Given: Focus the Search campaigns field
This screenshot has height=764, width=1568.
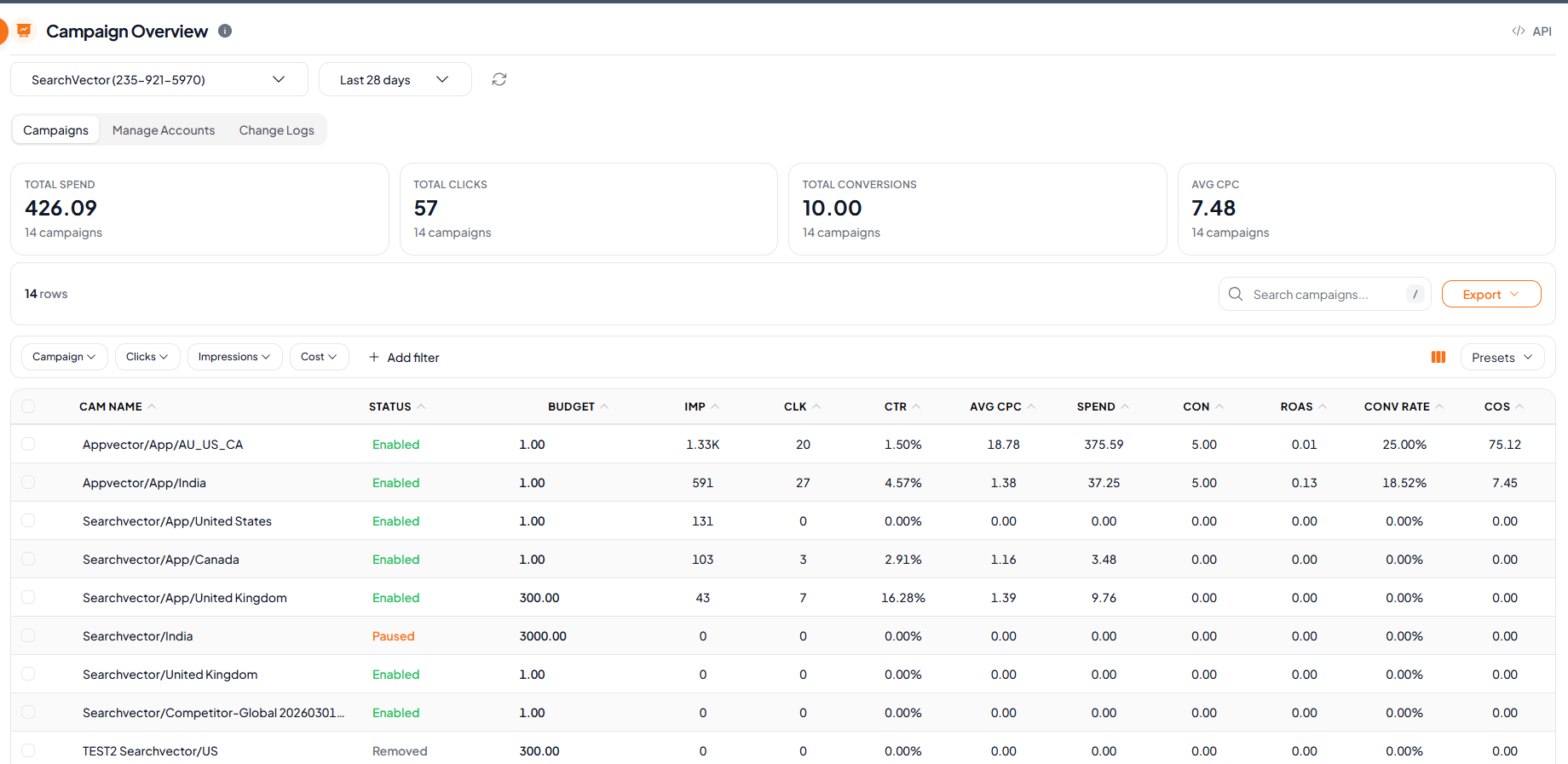Looking at the screenshot, I should point(1325,294).
